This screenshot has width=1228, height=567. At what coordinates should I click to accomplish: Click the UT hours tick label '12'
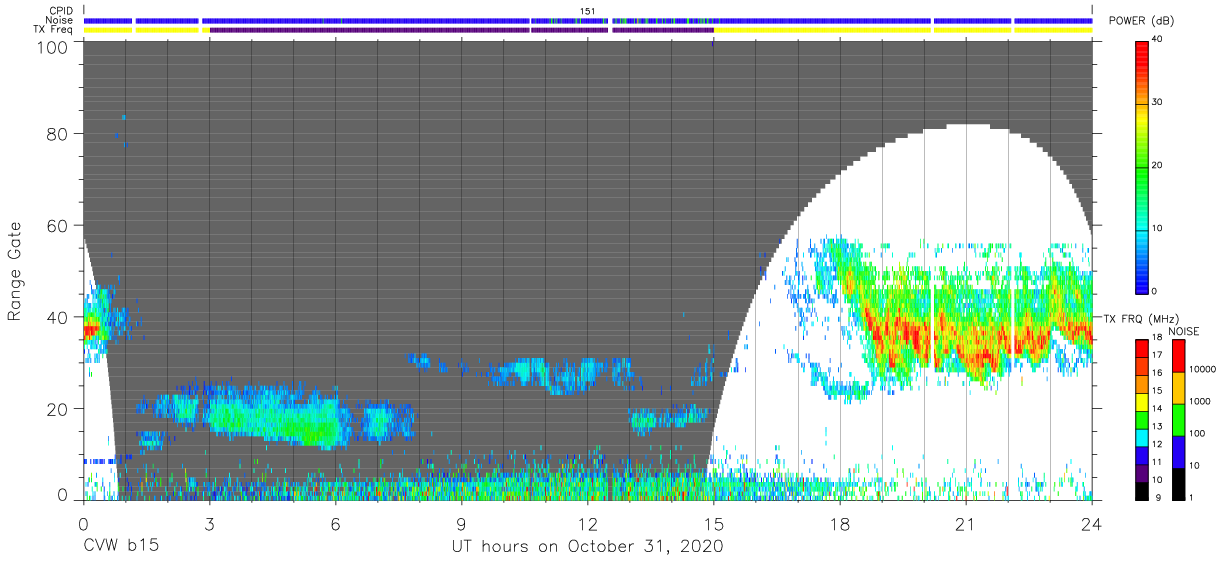click(587, 522)
